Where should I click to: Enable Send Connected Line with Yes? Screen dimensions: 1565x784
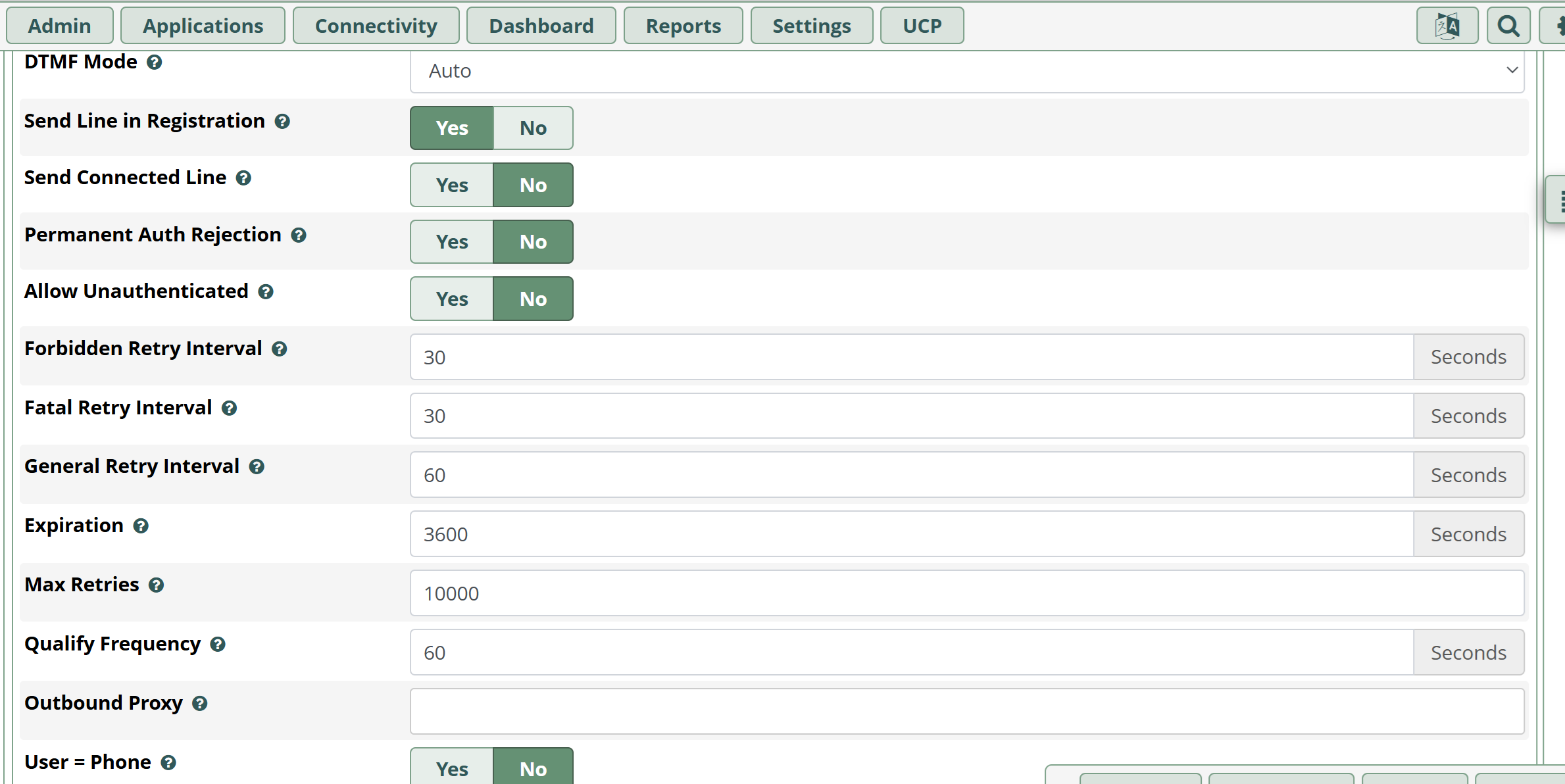pos(452,185)
